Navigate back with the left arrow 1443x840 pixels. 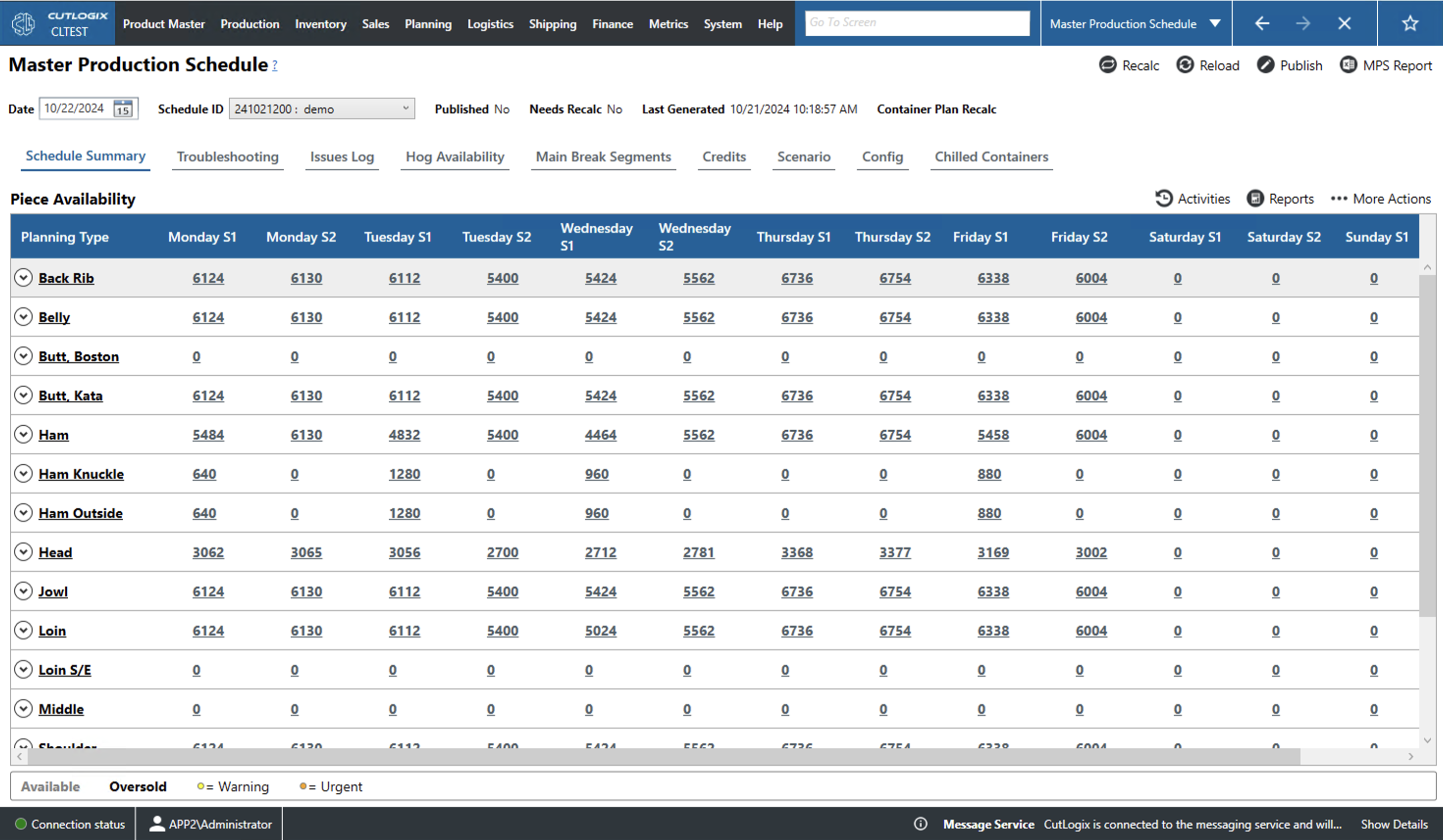pos(1262,24)
